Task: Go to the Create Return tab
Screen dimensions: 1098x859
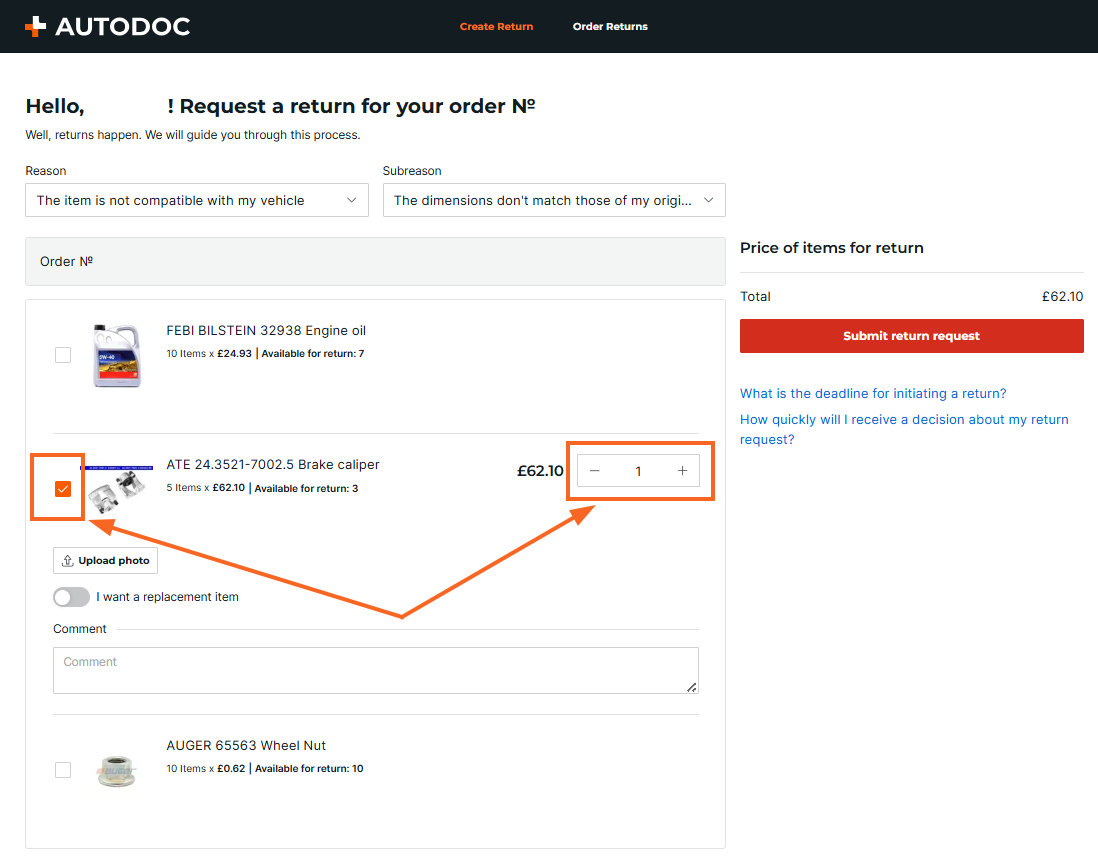Action: point(496,27)
